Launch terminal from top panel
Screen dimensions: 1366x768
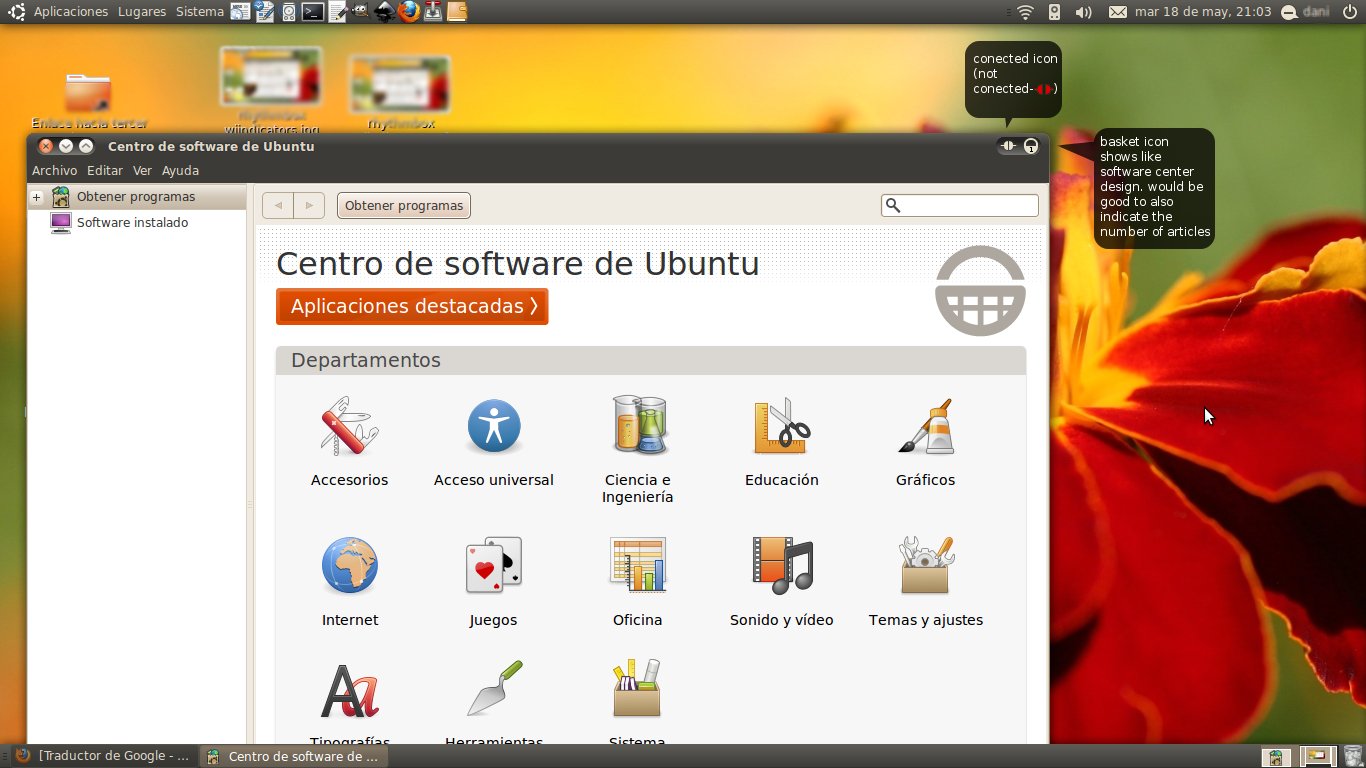point(313,12)
